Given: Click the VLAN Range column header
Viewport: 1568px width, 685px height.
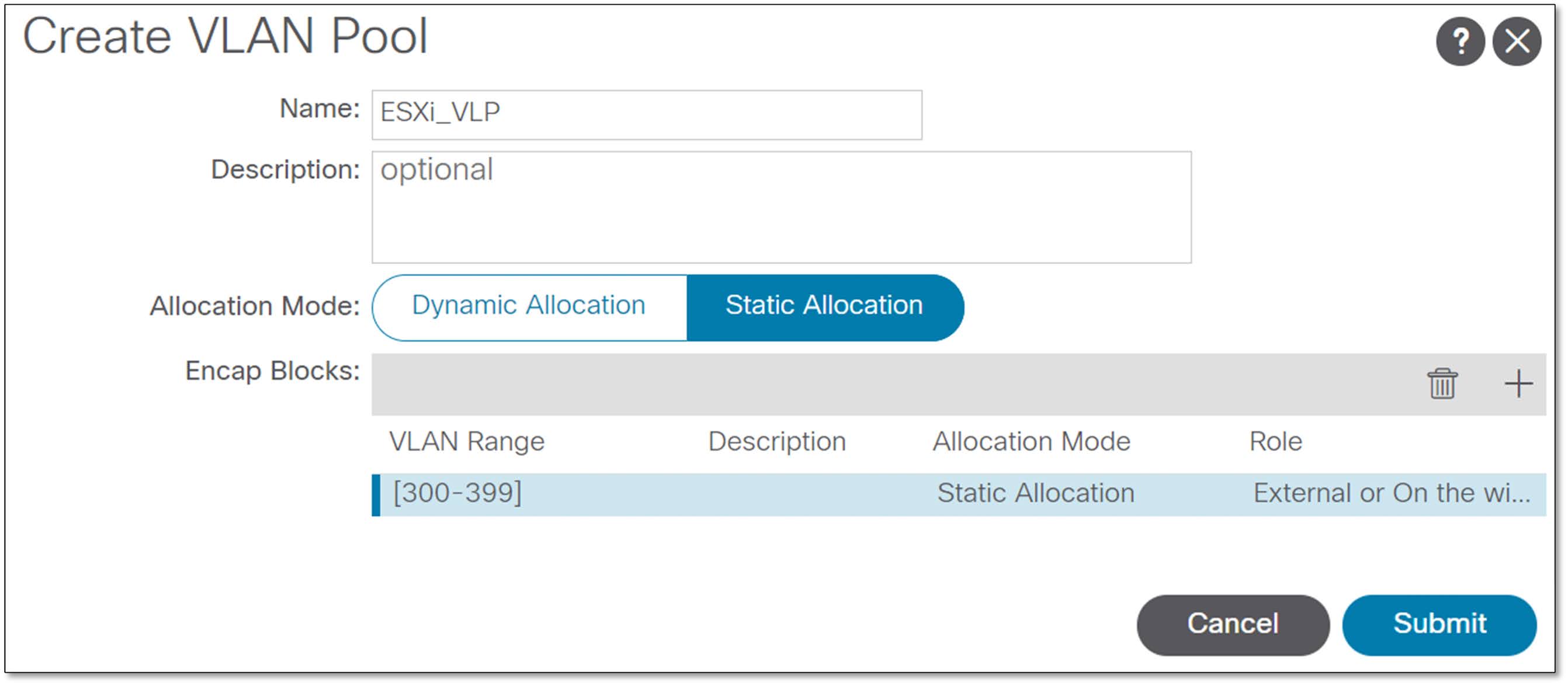Looking at the screenshot, I should (466, 440).
